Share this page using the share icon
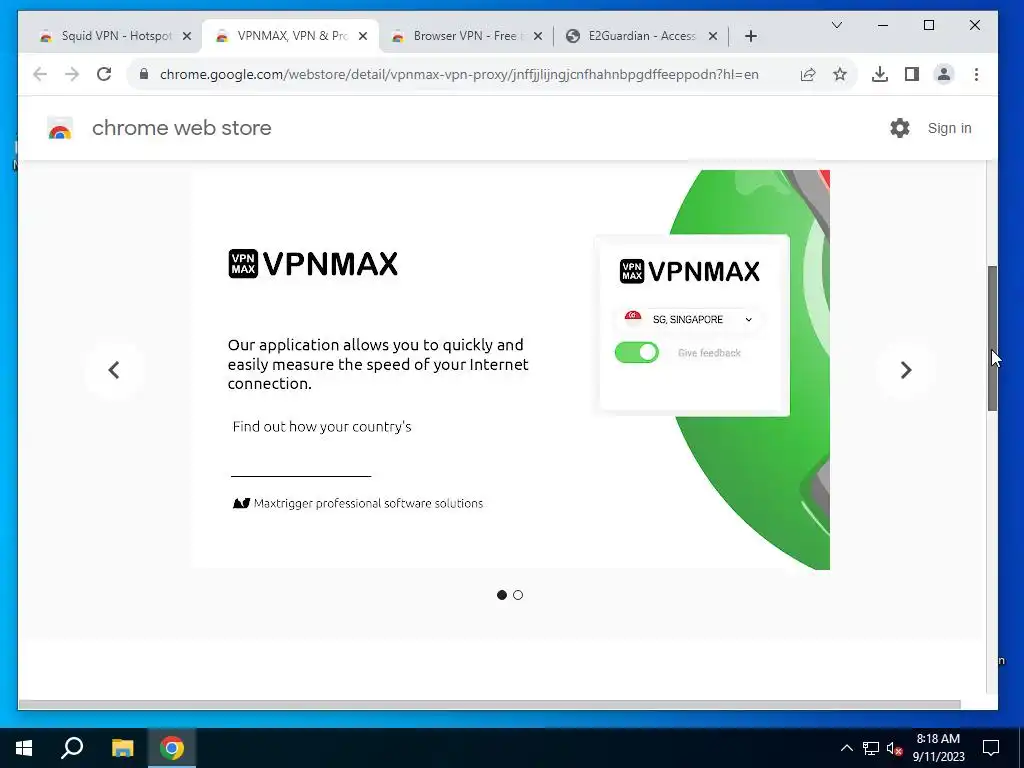Screen dimensions: 1024x768 click(x=808, y=74)
